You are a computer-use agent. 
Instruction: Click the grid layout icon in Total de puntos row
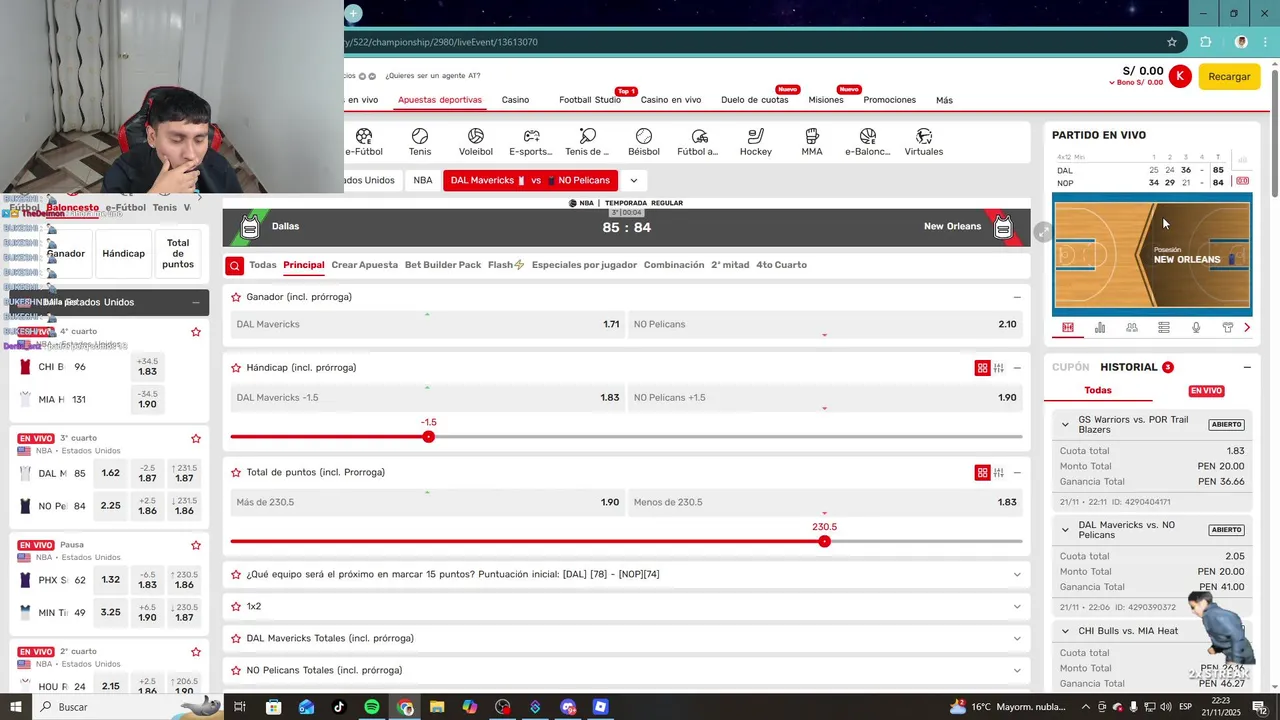(982, 473)
